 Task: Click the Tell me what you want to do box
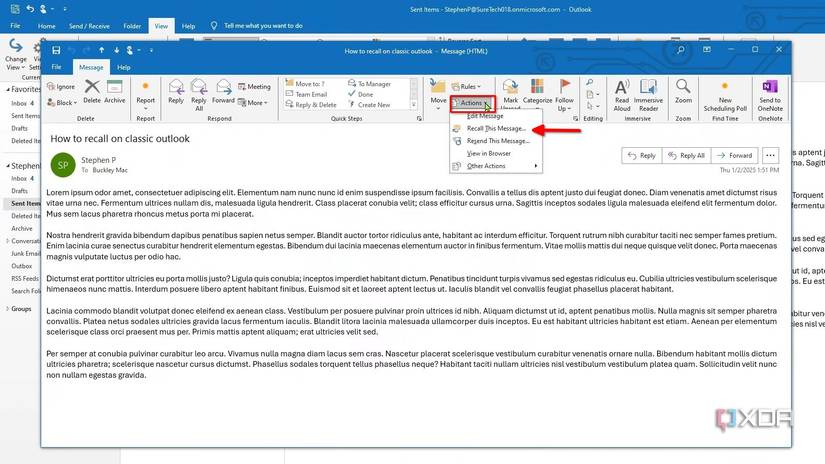point(263,25)
